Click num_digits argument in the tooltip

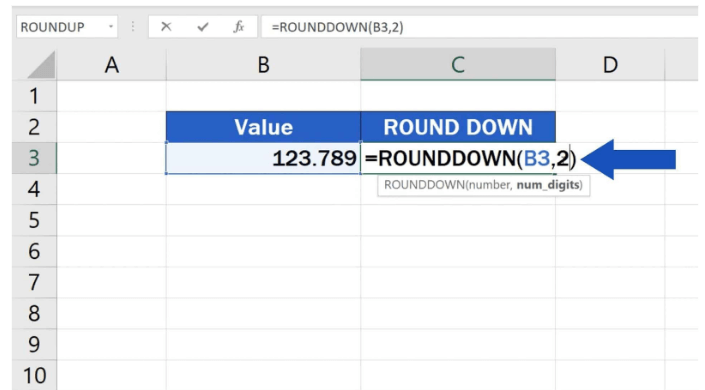[x=548, y=185]
